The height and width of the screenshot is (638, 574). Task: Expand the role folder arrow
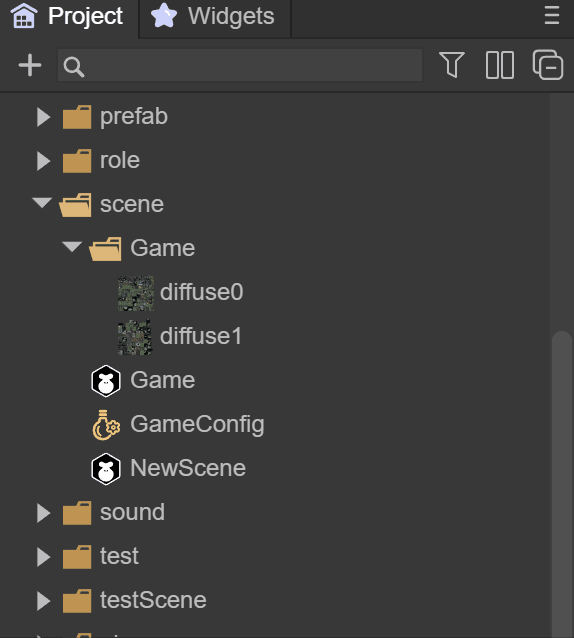[x=43, y=161]
